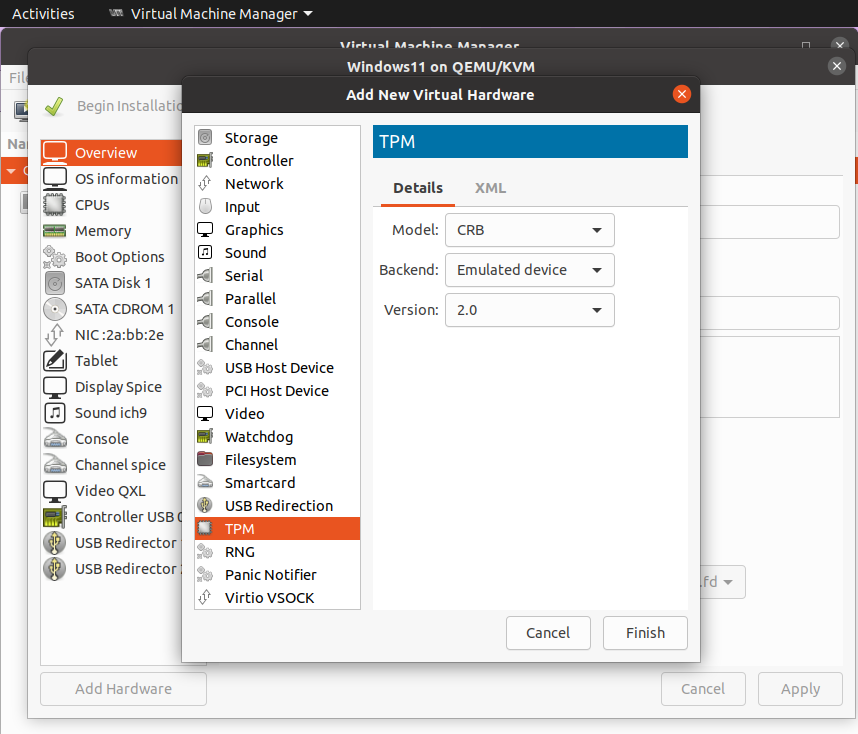The height and width of the screenshot is (734, 858).
Task: Select Boot Options in sidebar
Action: point(112,257)
